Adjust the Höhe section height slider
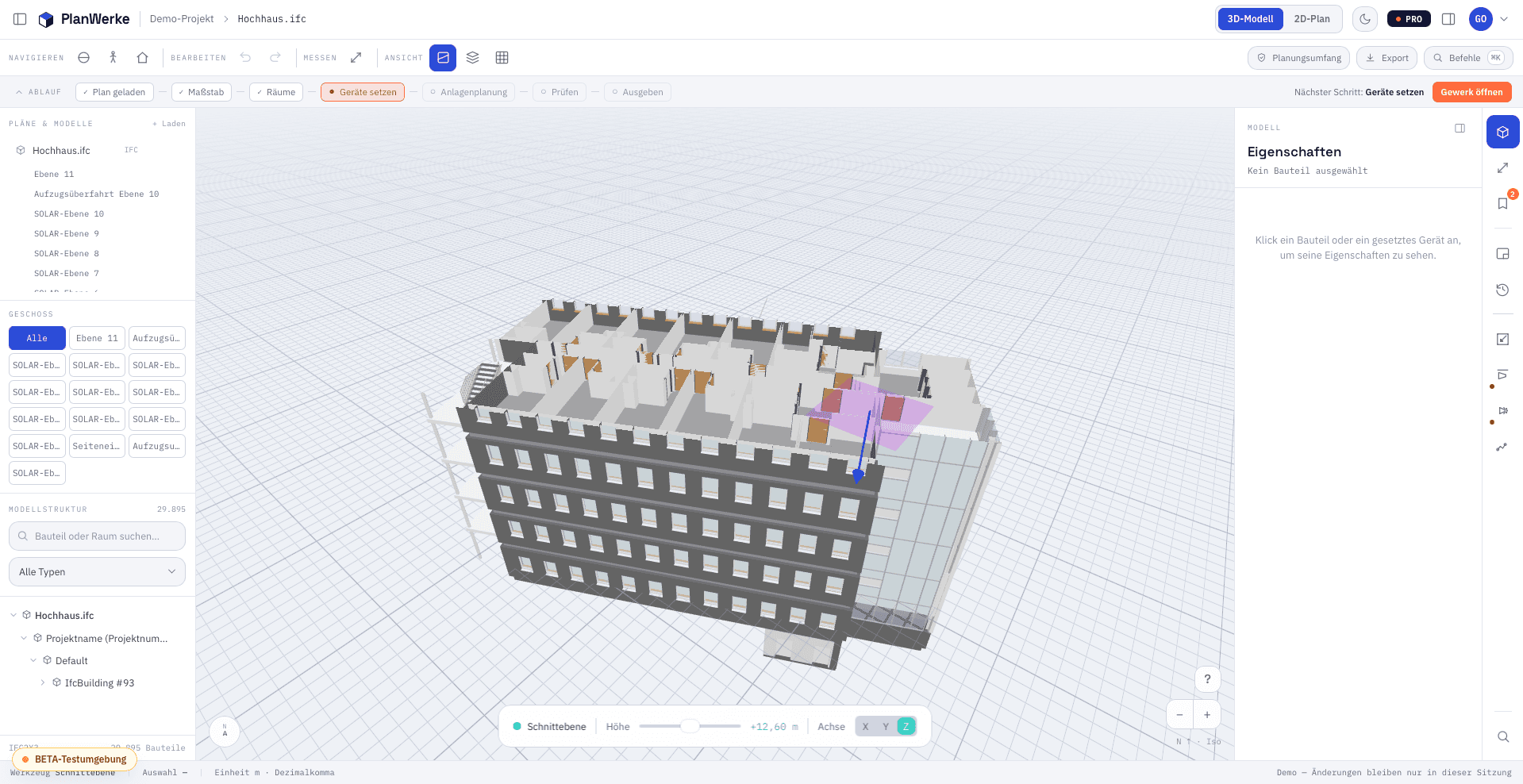This screenshot has height=784, width=1523. 690,727
